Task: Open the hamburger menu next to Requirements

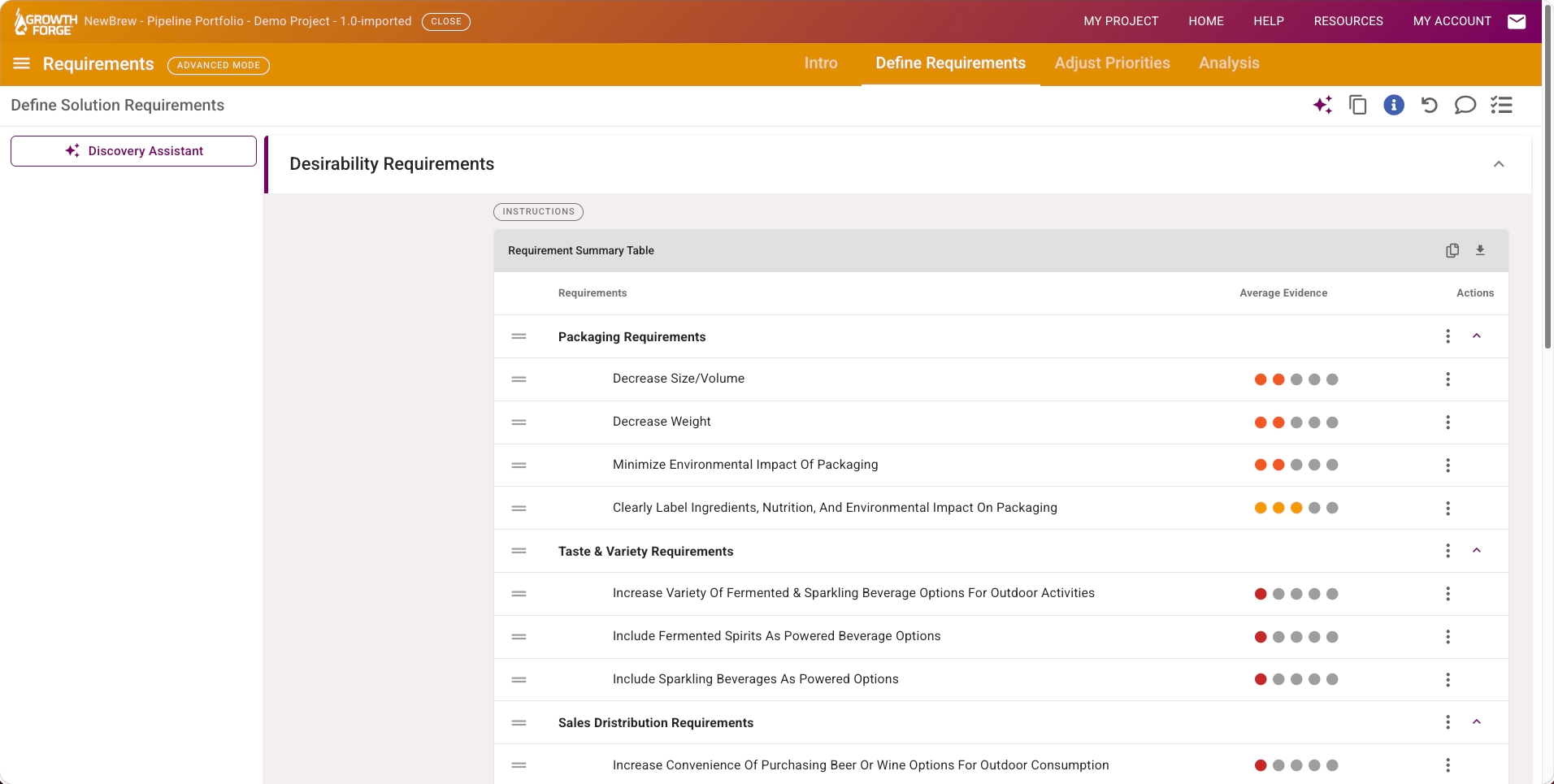Action: (x=21, y=63)
